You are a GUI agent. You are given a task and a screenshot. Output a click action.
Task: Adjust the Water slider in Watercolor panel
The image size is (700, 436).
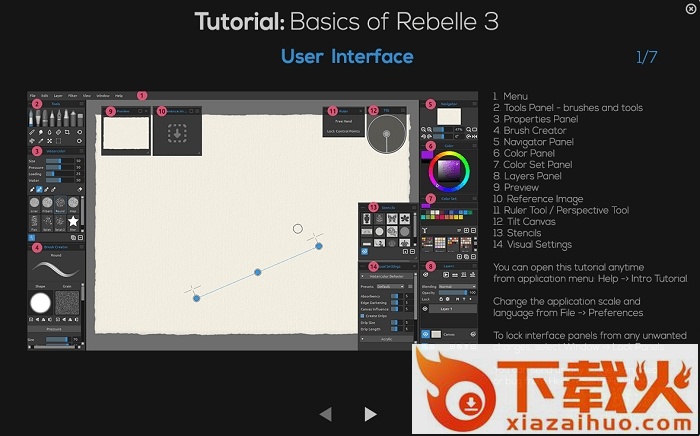point(60,180)
